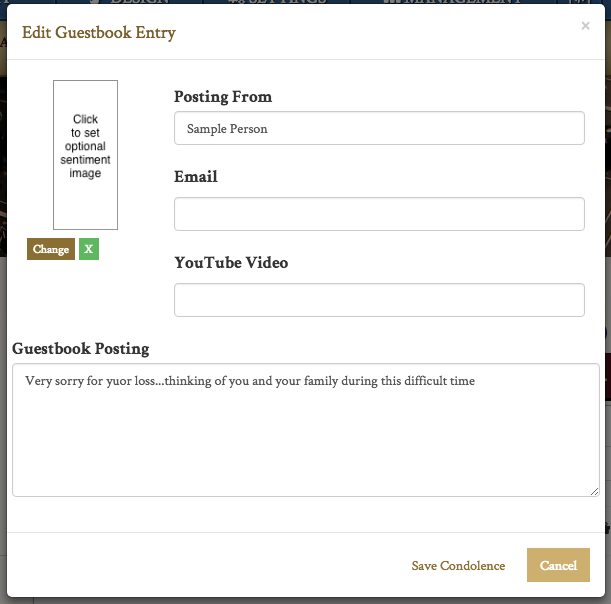Click the Email field label
The image size is (611, 604).
tap(196, 177)
